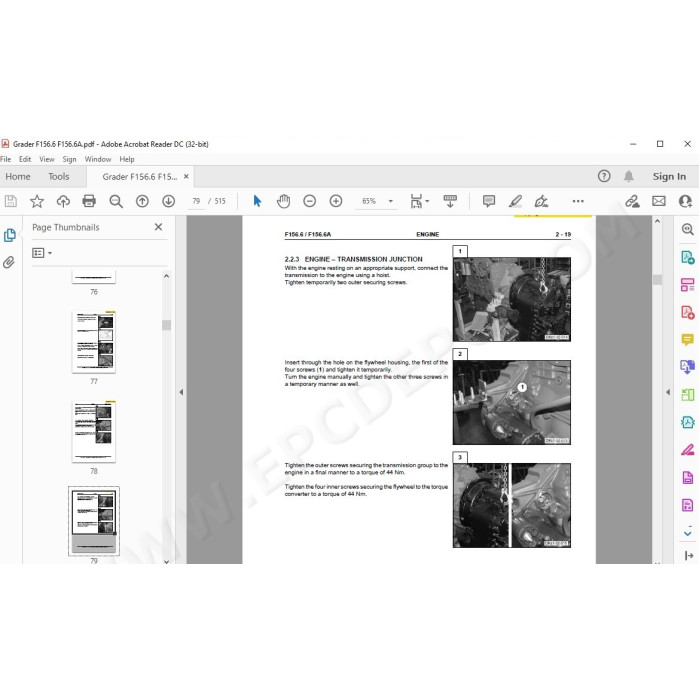The image size is (700, 700).
Task: Select page 79 thumbnail
Action: click(x=94, y=521)
